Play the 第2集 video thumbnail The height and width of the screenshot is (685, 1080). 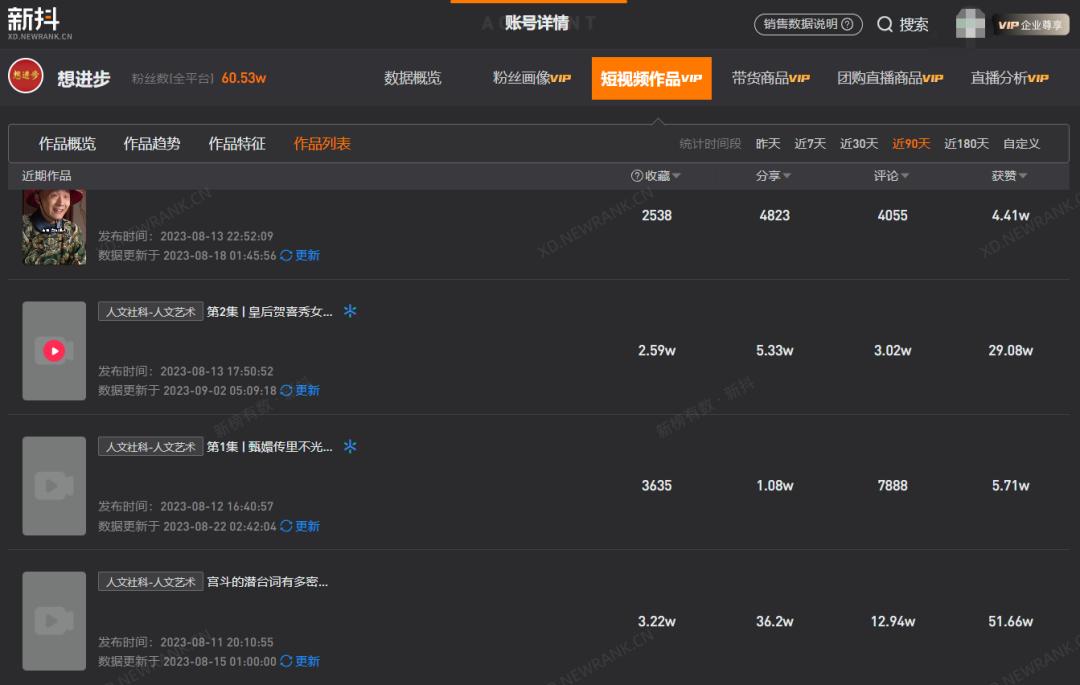(54, 350)
